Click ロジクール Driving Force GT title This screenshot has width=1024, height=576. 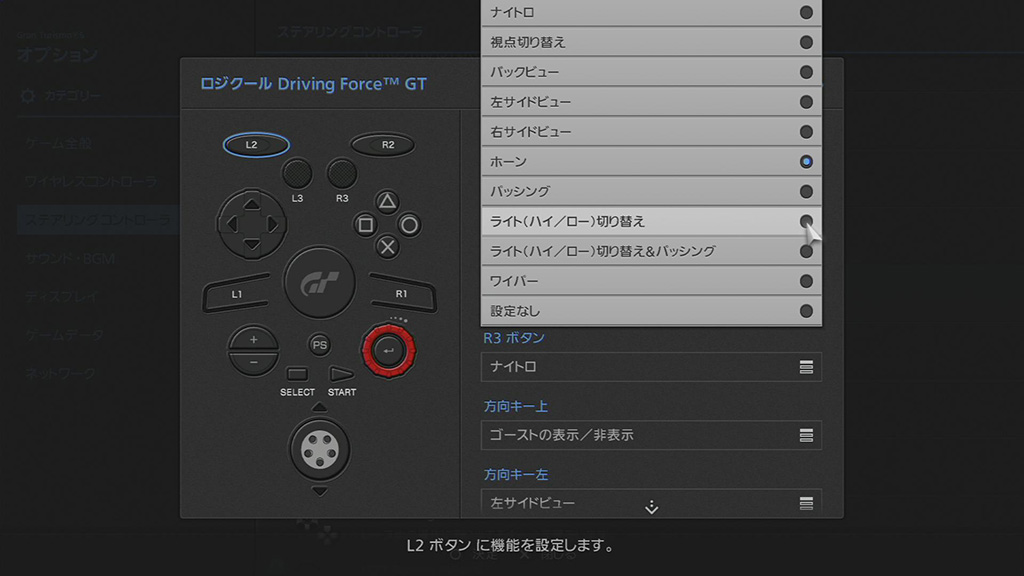click(x=313, y=84)
